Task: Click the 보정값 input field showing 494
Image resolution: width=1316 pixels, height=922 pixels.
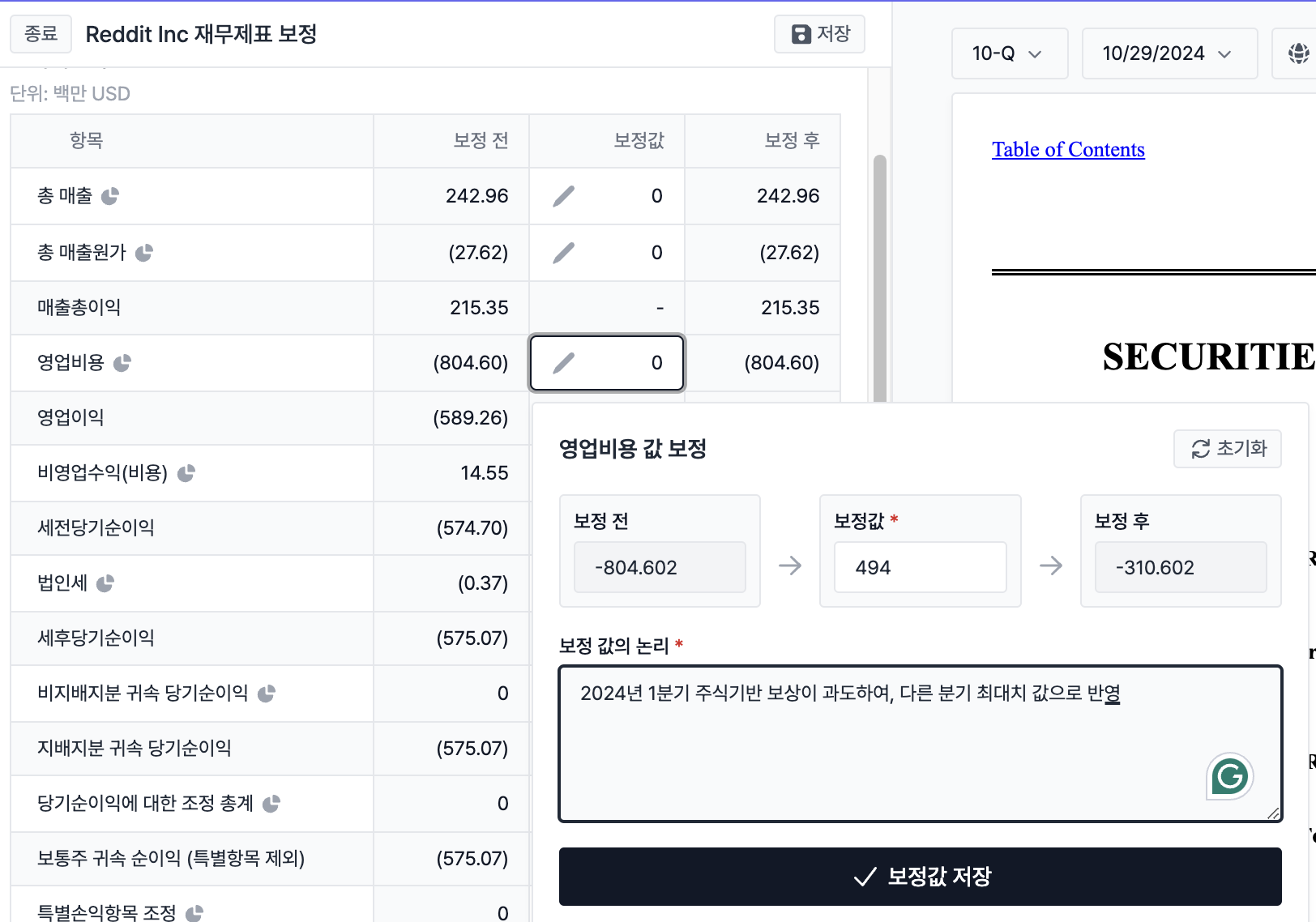Action: (x=920, y=567)
